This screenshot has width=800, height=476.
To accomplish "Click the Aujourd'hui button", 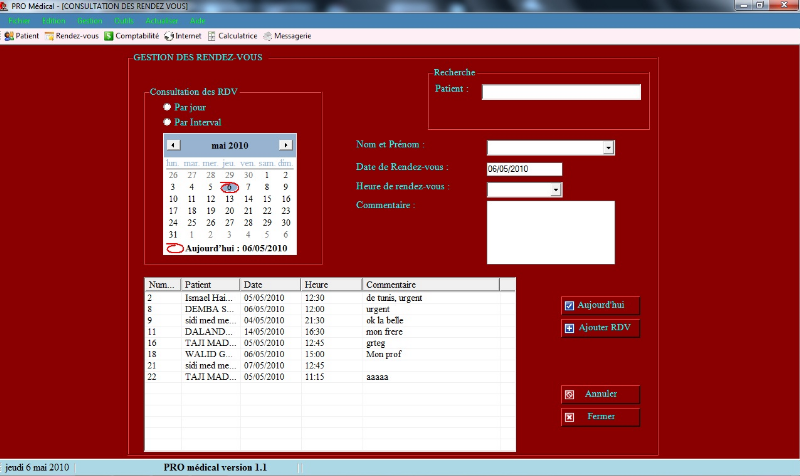I will 600,305.
